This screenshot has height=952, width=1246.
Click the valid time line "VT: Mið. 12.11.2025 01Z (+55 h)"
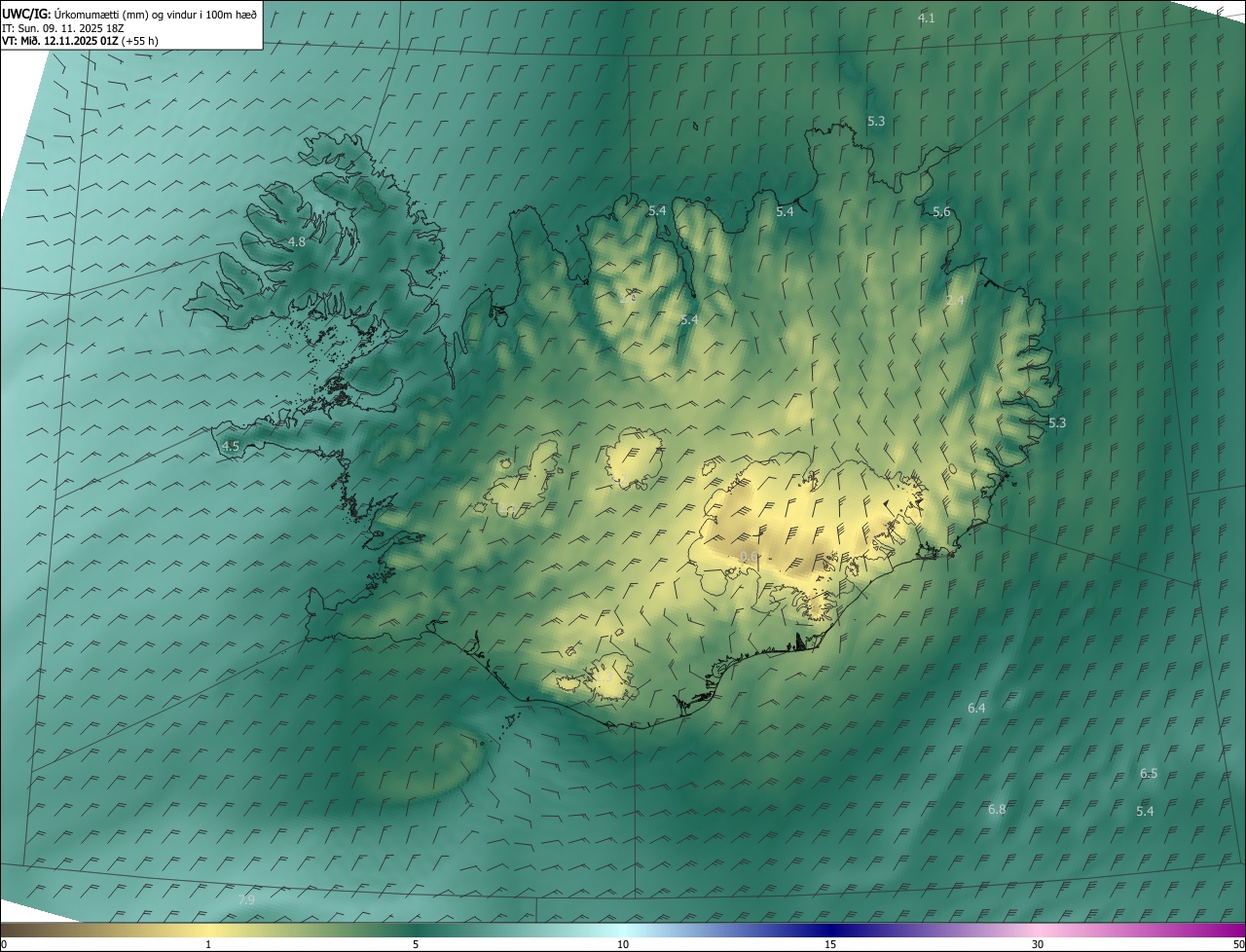(80, 41)
